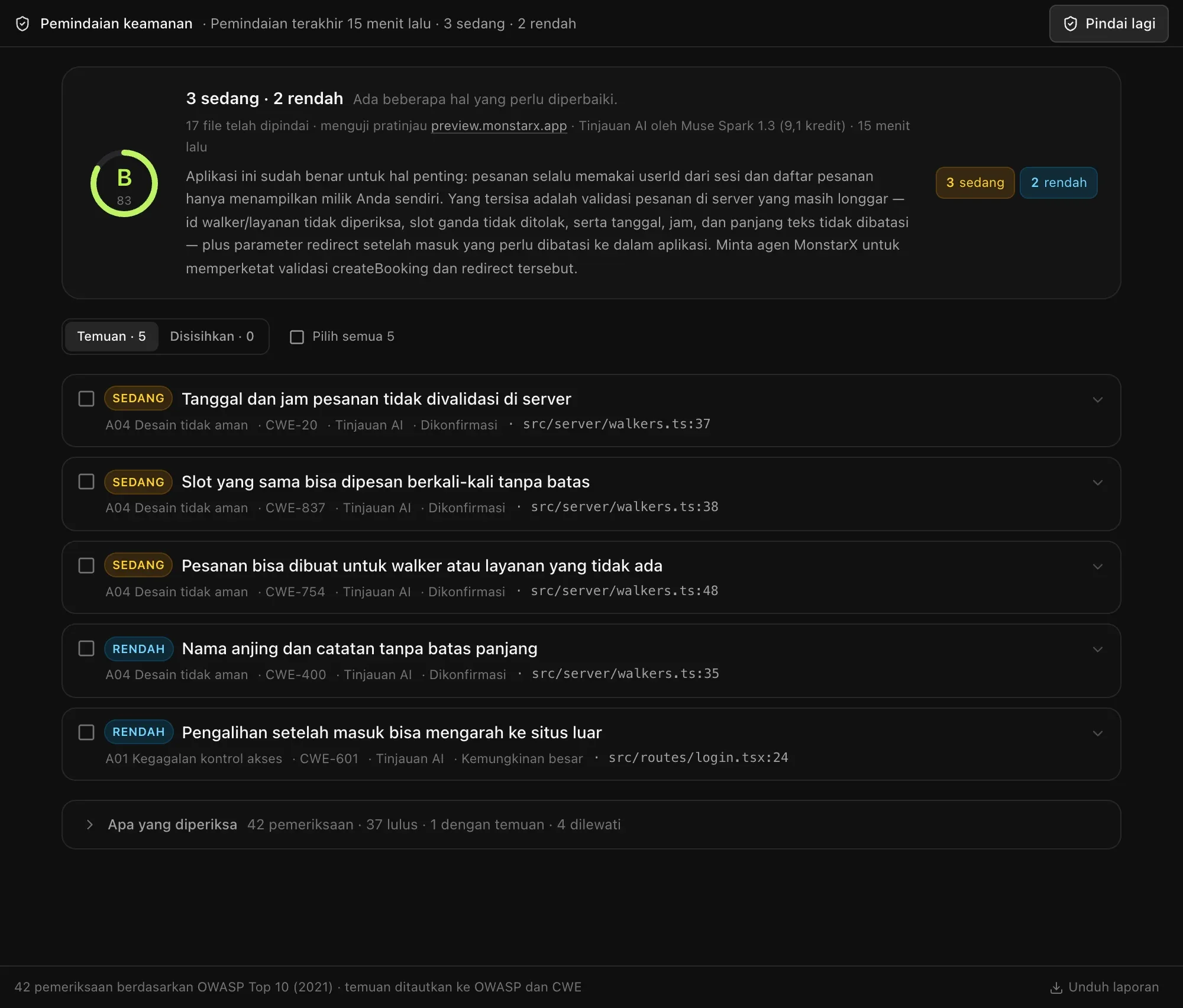Click the B 83 score ring

[x=124, y=183]
